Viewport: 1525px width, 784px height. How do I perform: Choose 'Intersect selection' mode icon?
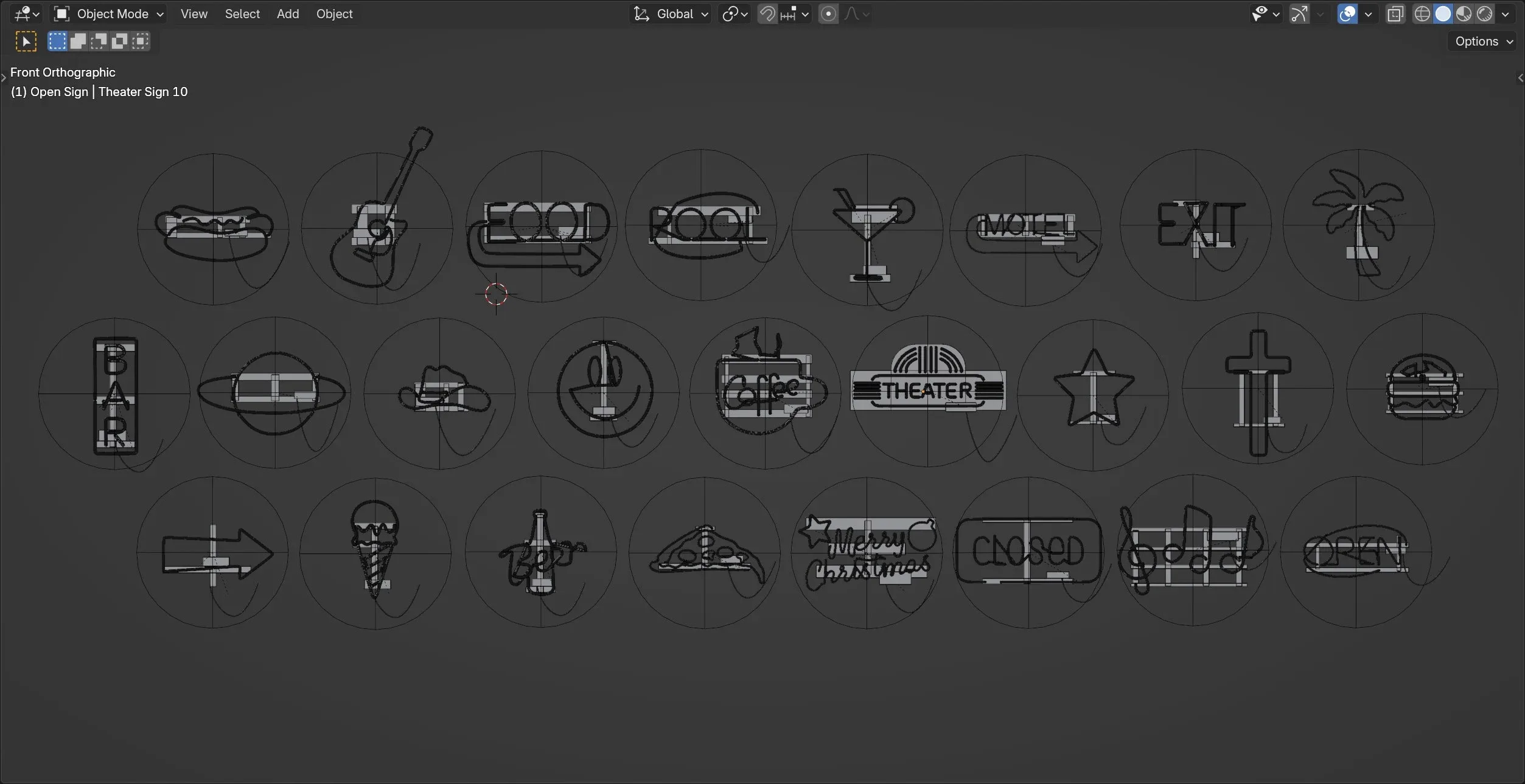(141, 41)
